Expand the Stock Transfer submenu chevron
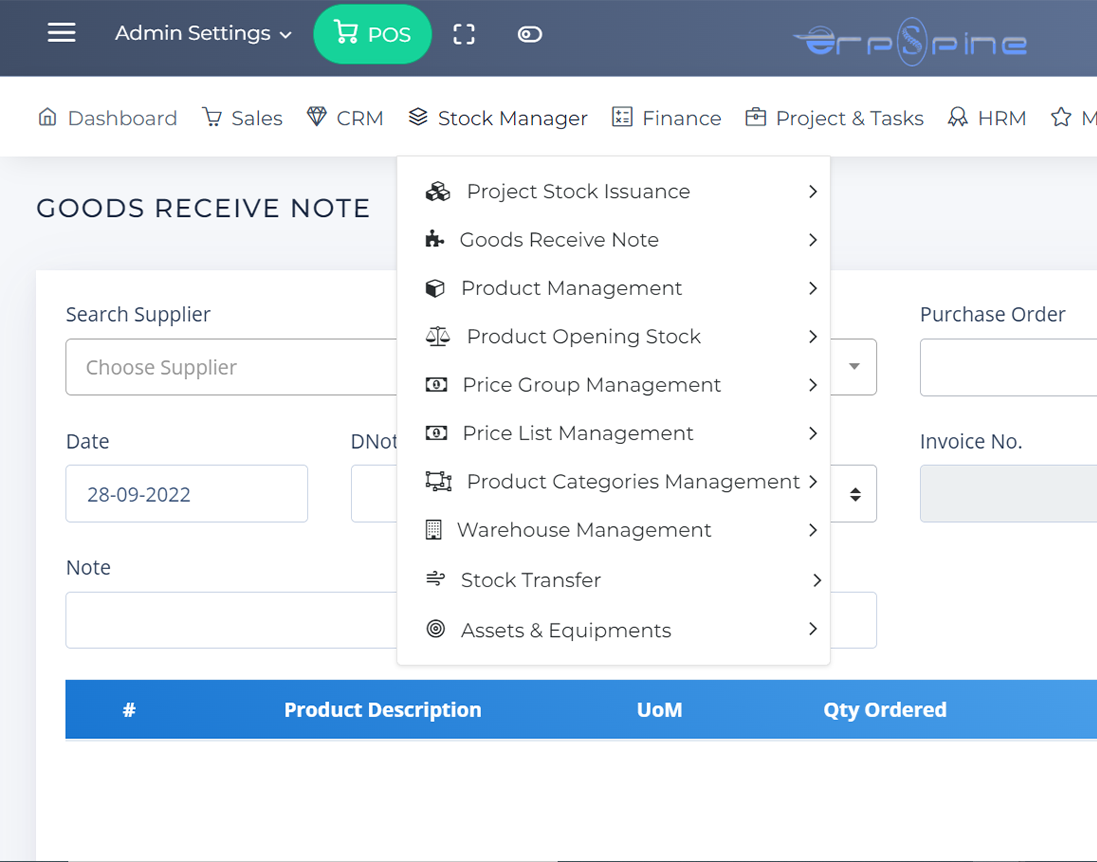This screenshot has height=862, width=1097. coord(816,580)
